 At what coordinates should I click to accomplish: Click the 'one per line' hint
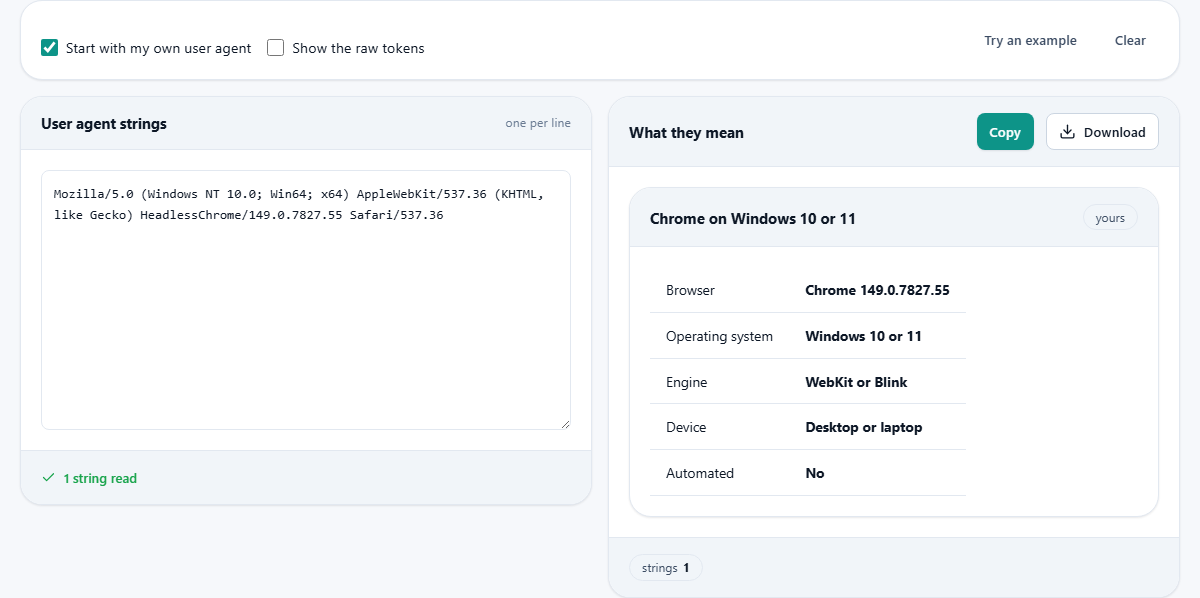pyautogui.click(x=538, y=123)
